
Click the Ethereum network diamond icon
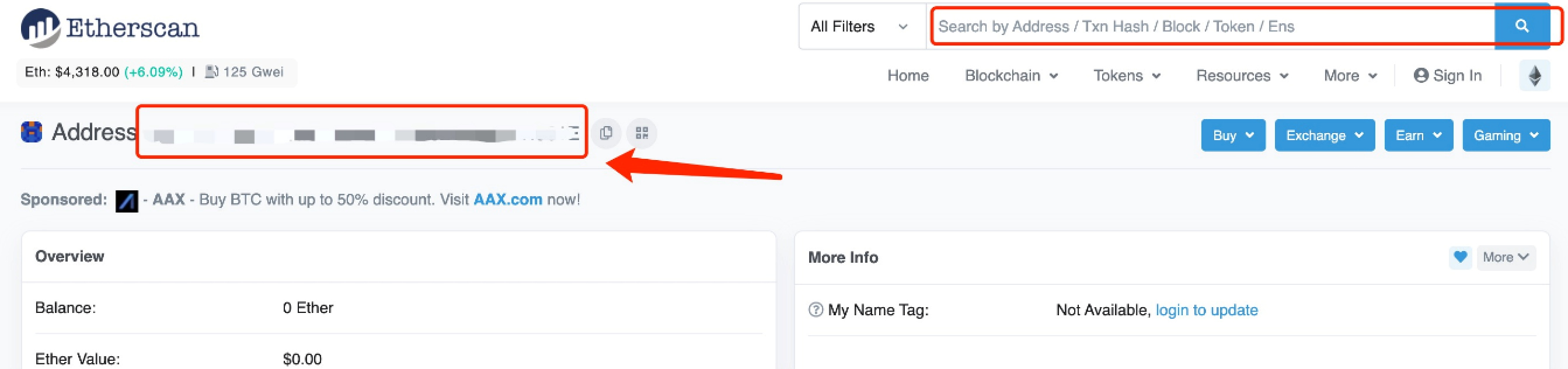(1535, 76)
